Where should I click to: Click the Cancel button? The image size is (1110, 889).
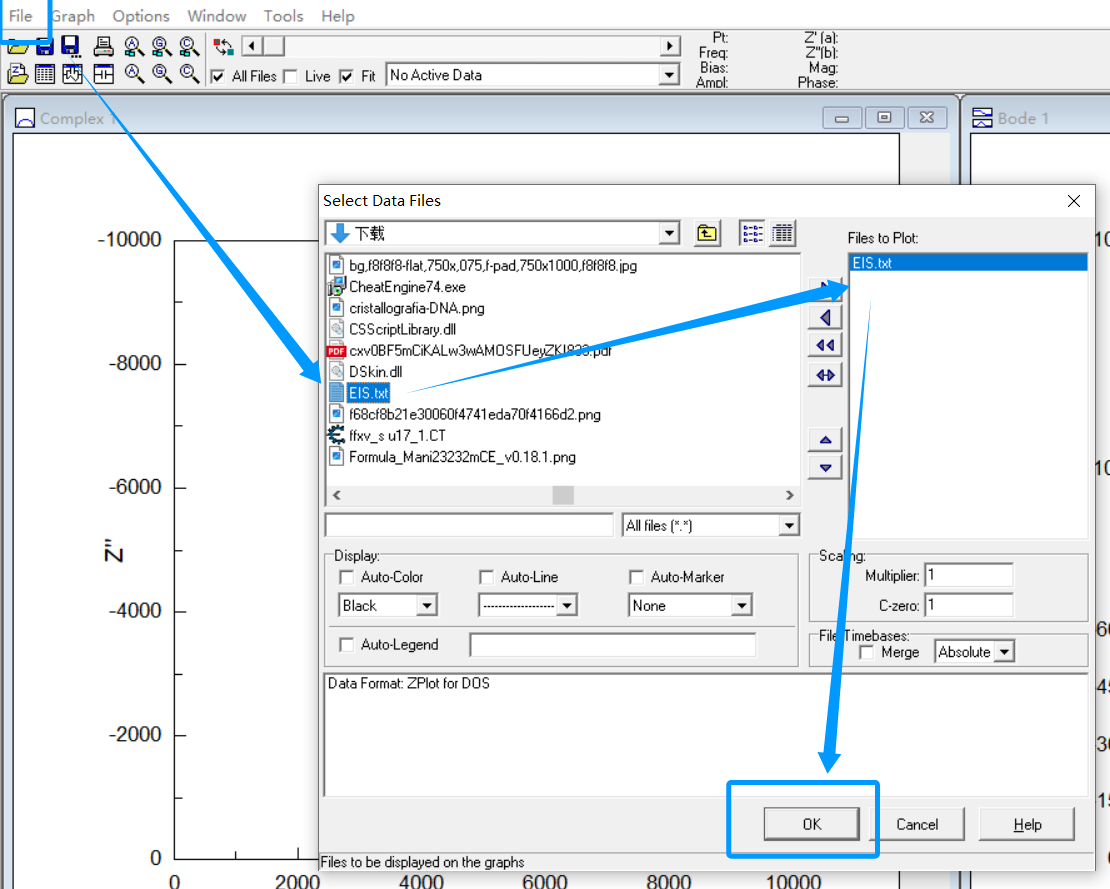pyautogui.click(x=917, y=824)
